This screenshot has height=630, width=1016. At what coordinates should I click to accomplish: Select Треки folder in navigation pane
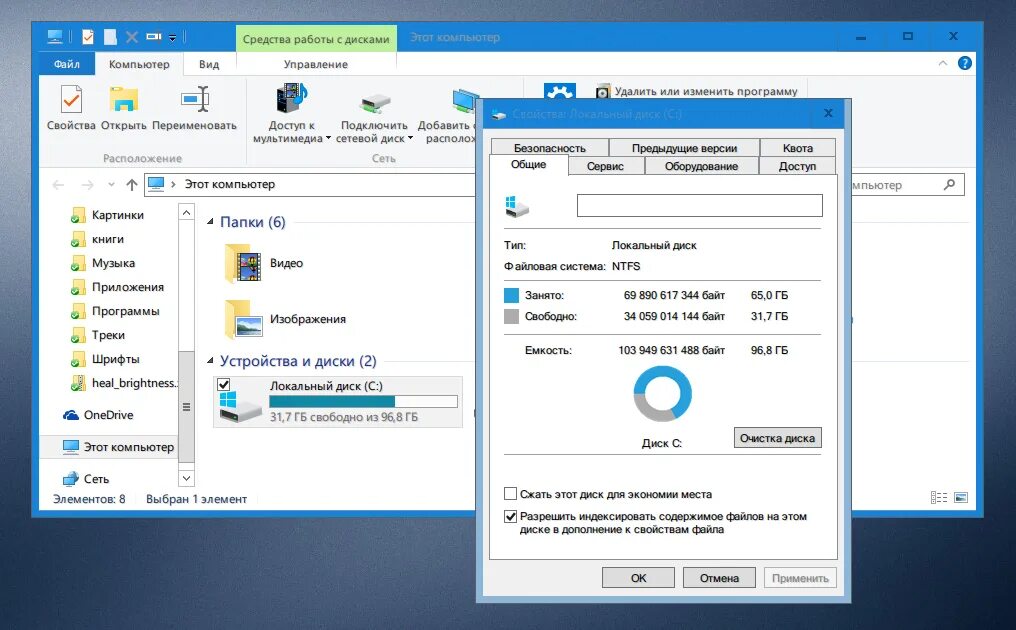click(98, 335)
